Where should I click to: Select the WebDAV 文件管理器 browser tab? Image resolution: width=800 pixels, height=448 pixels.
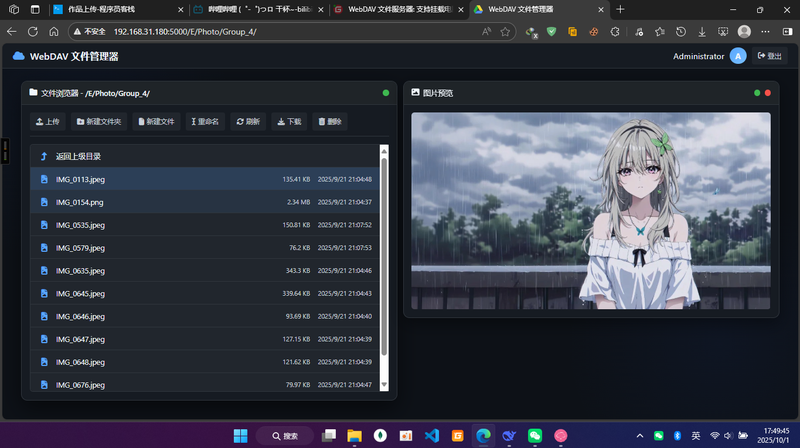coord(539,10)
